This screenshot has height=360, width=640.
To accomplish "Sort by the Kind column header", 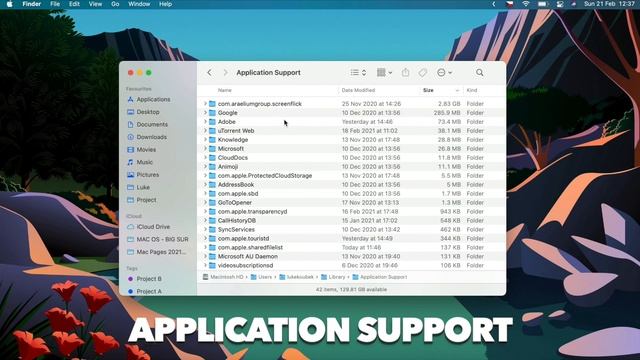I will (472, 90).
